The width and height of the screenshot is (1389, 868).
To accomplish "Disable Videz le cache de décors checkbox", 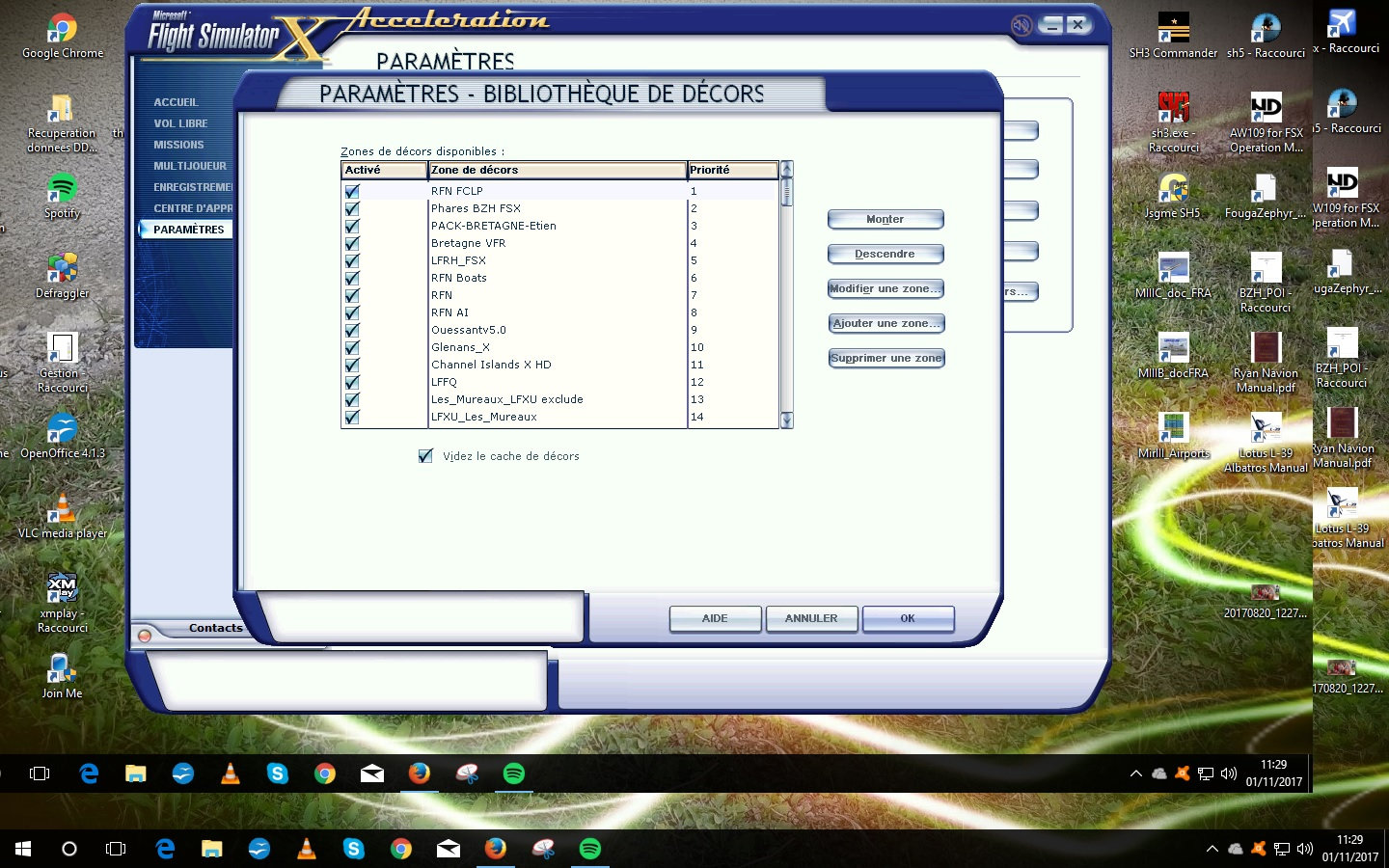I will (x=425, y=456).
